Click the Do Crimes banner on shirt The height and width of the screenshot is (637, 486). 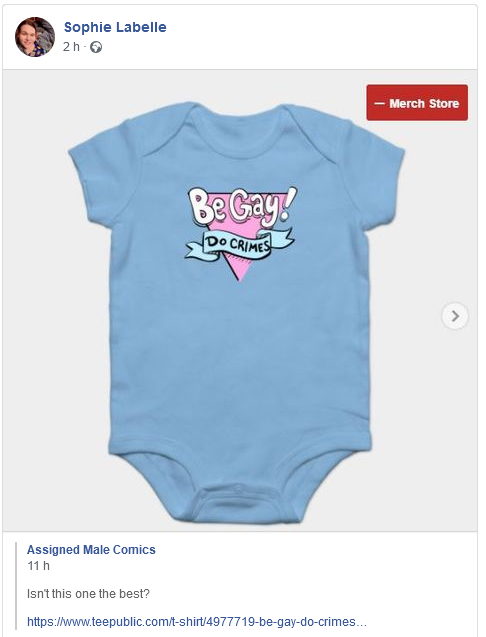tap(240, 244)
